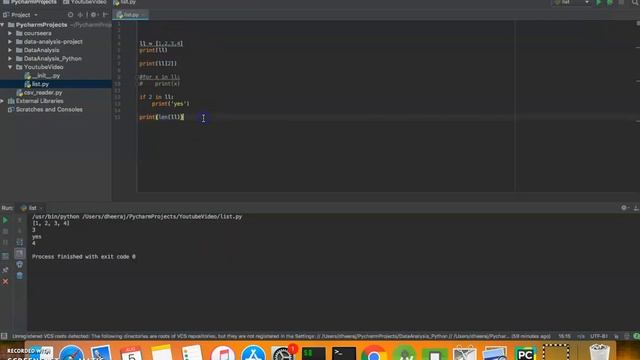Viewport: 640px width, 360px height.
Task: Click the 'if 2 in l1:' code line
Action: [156, 97]
